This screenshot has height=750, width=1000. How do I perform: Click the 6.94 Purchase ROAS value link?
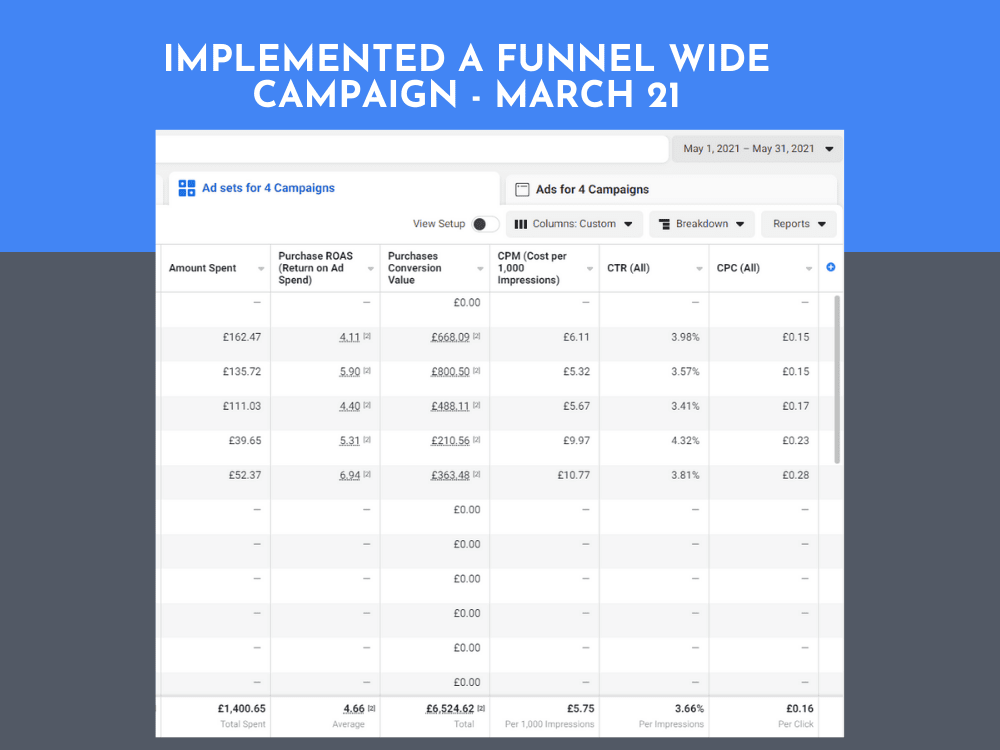349,475
